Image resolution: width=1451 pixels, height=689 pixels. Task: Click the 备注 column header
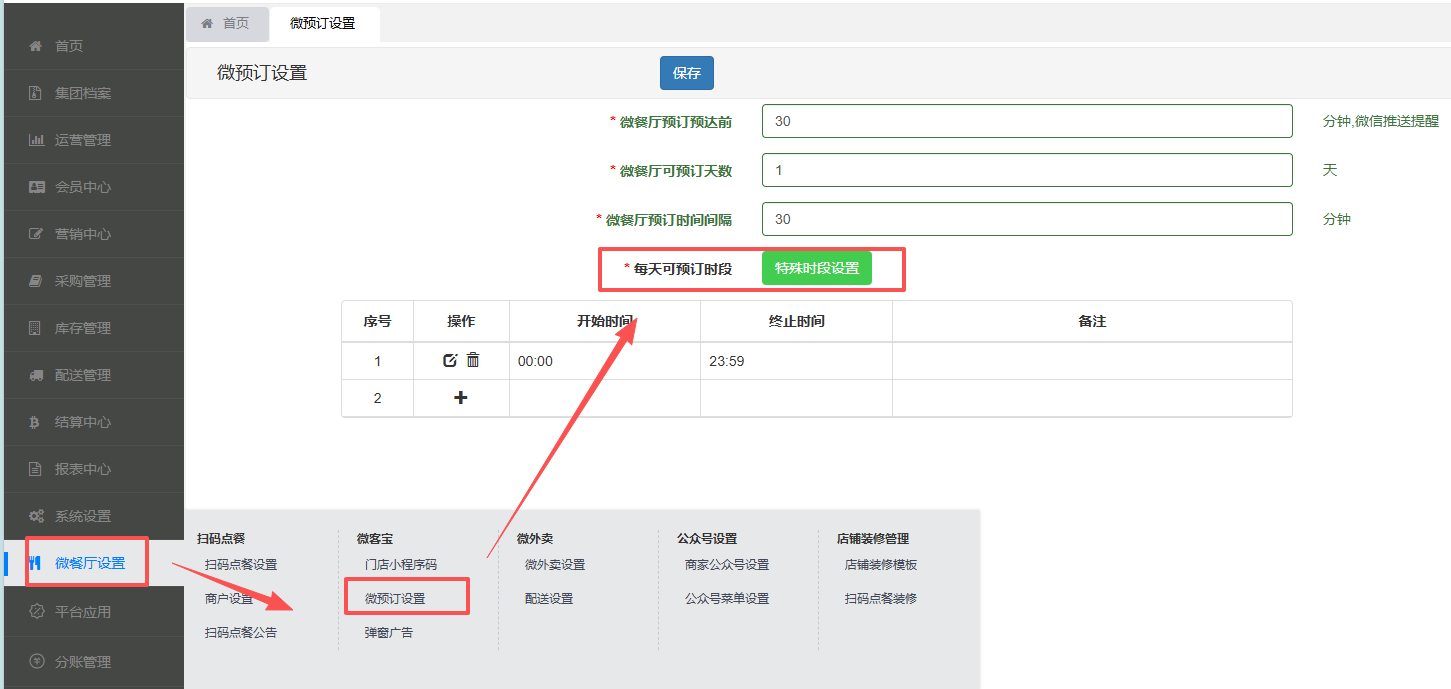(x=1092, y=321)
